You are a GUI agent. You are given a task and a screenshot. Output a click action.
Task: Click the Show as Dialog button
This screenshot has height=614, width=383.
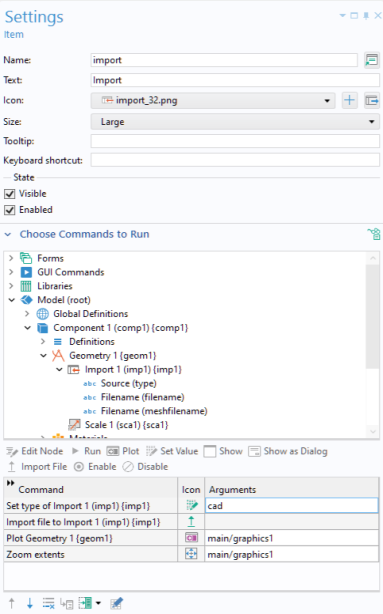(288, 451)
